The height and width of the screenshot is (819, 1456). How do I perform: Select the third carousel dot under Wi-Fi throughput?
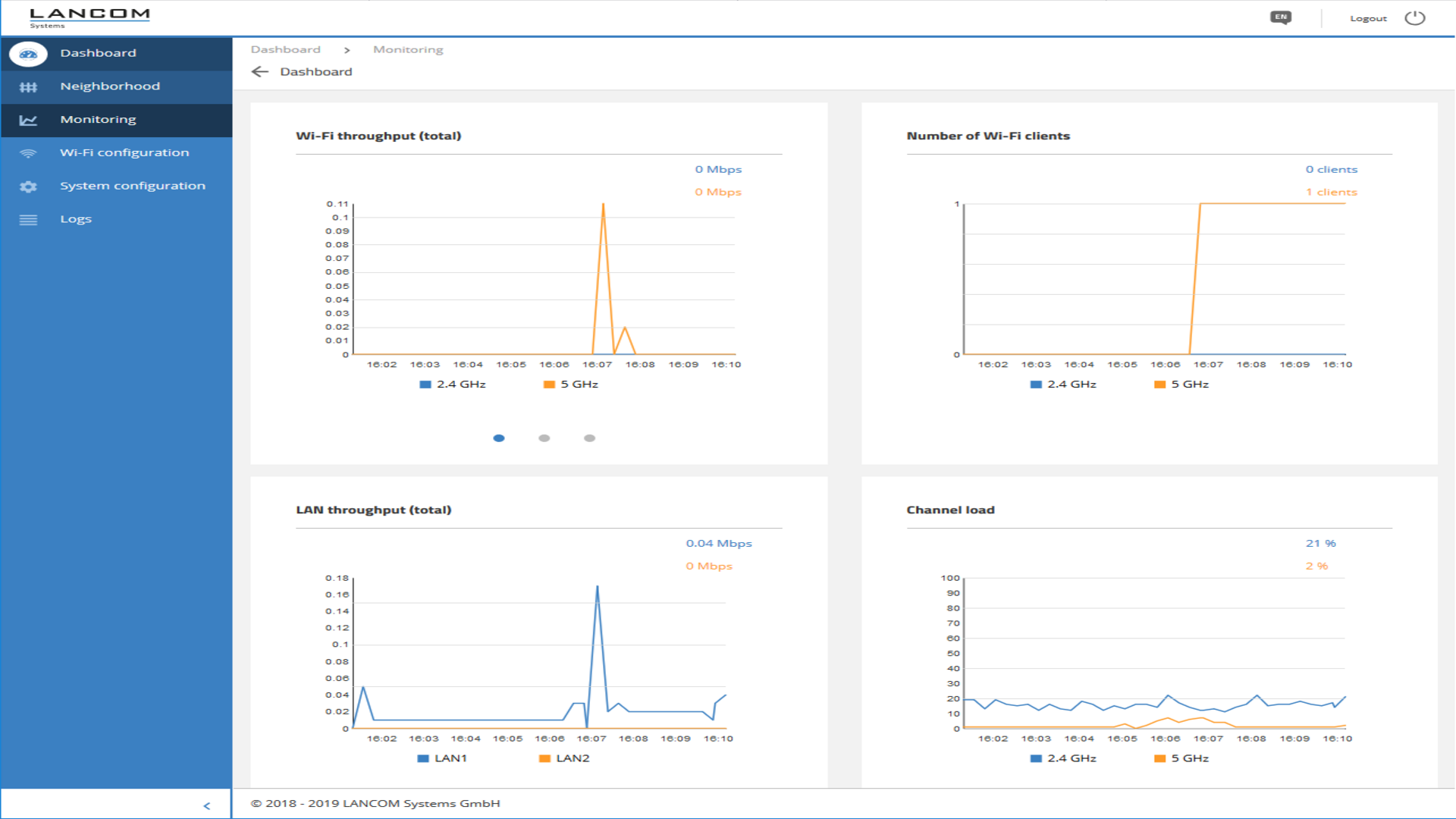coord(589,438)
